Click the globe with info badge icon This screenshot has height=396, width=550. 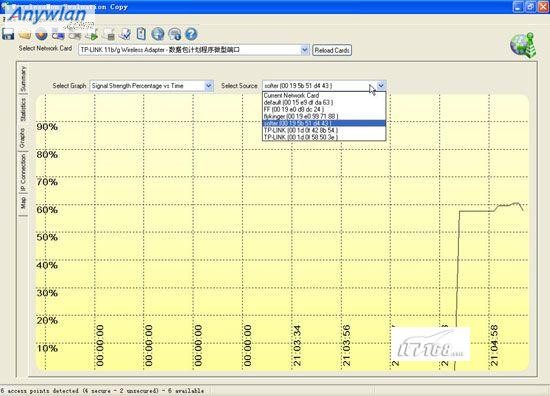click(174, 34)
